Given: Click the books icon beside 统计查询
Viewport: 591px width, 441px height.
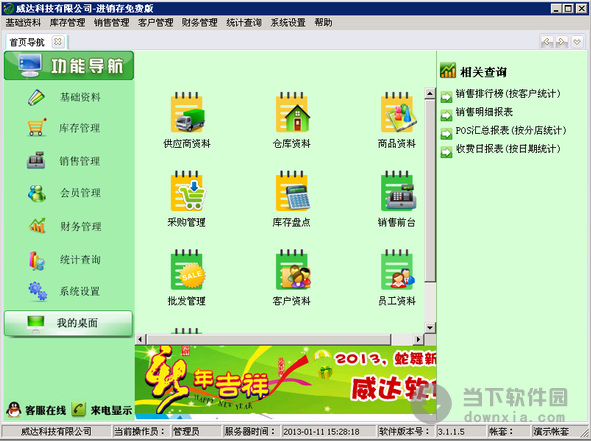Looking at the screenshot, I should (37, 260).
